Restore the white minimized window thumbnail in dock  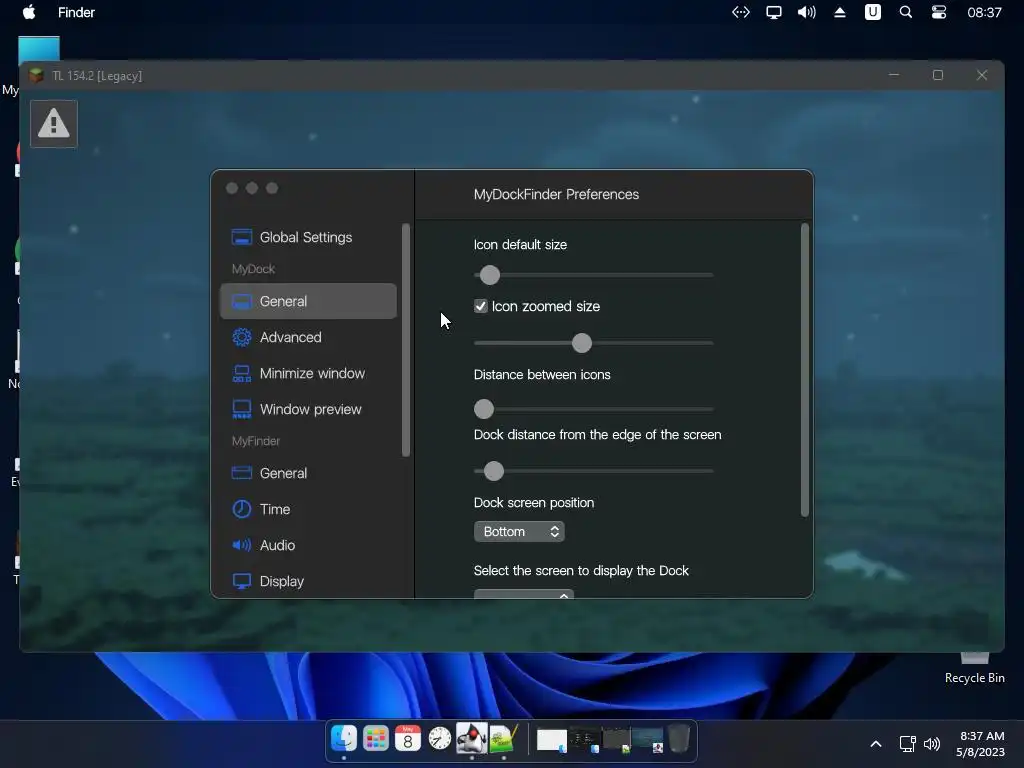[x=551, y=740]
